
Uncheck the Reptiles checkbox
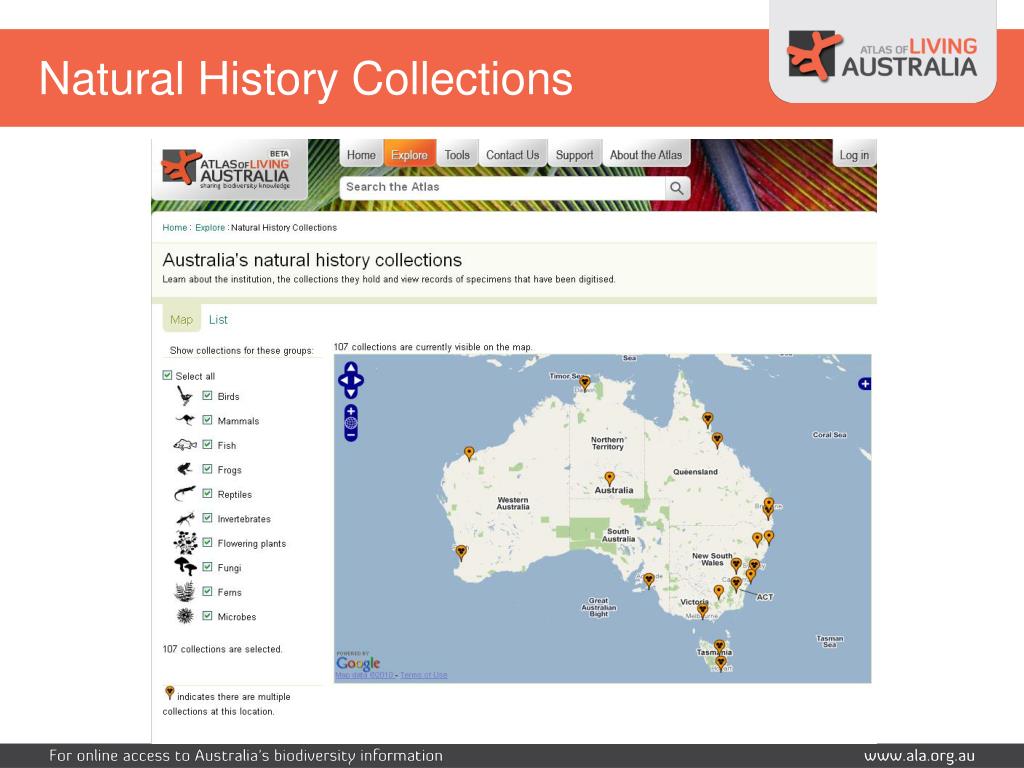click(x=207, y=494)
